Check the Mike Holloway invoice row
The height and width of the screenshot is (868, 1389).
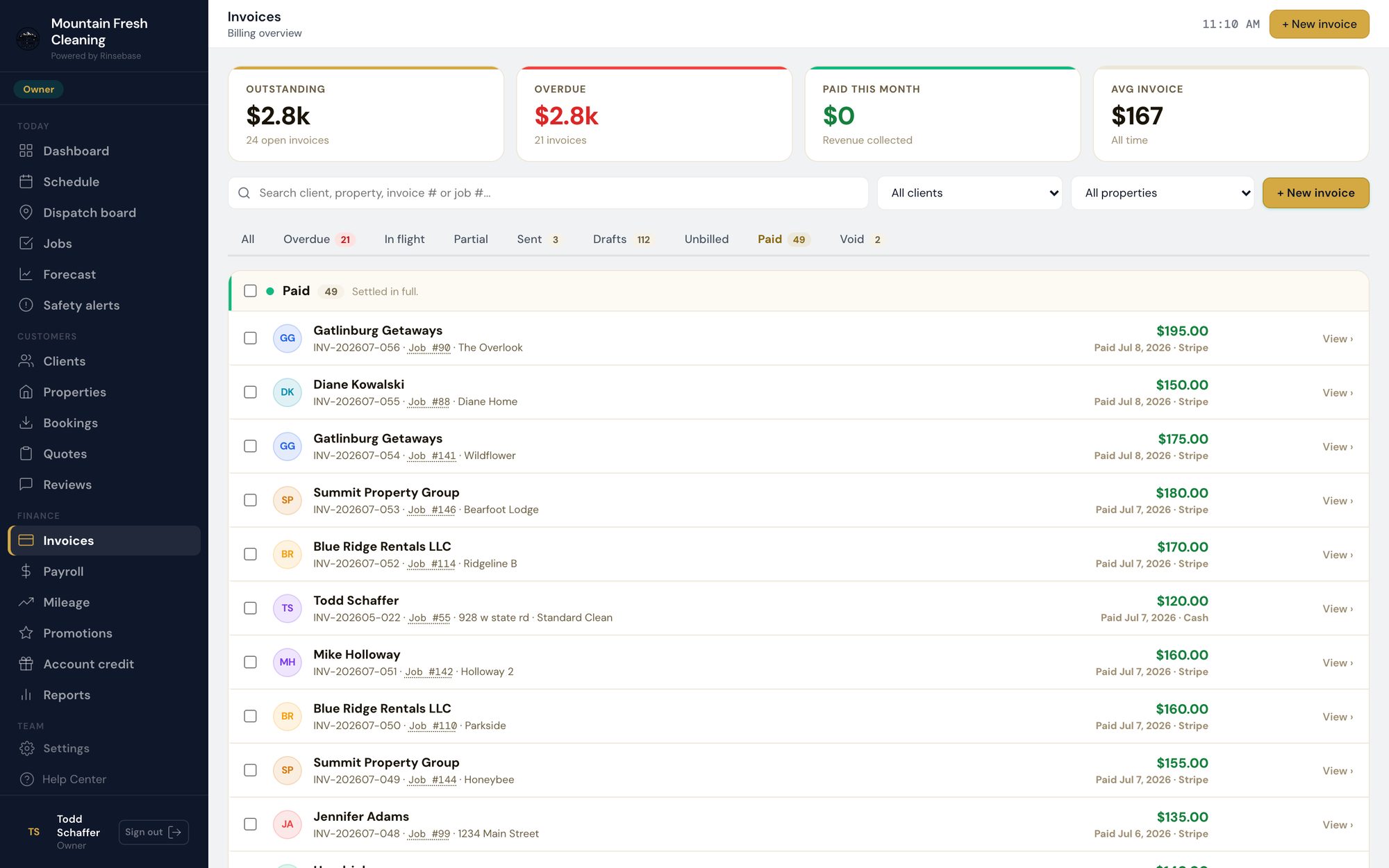coord(250,662)
